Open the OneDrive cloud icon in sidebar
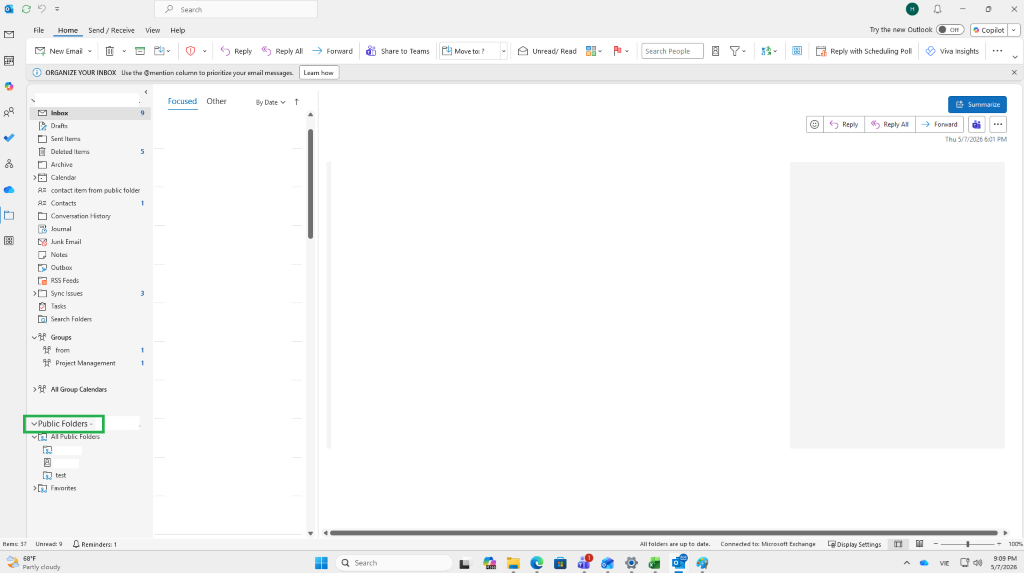Image resolution: width=1024 pixels, height=573 pixels. pyautogui.click(x=9, y=189)
